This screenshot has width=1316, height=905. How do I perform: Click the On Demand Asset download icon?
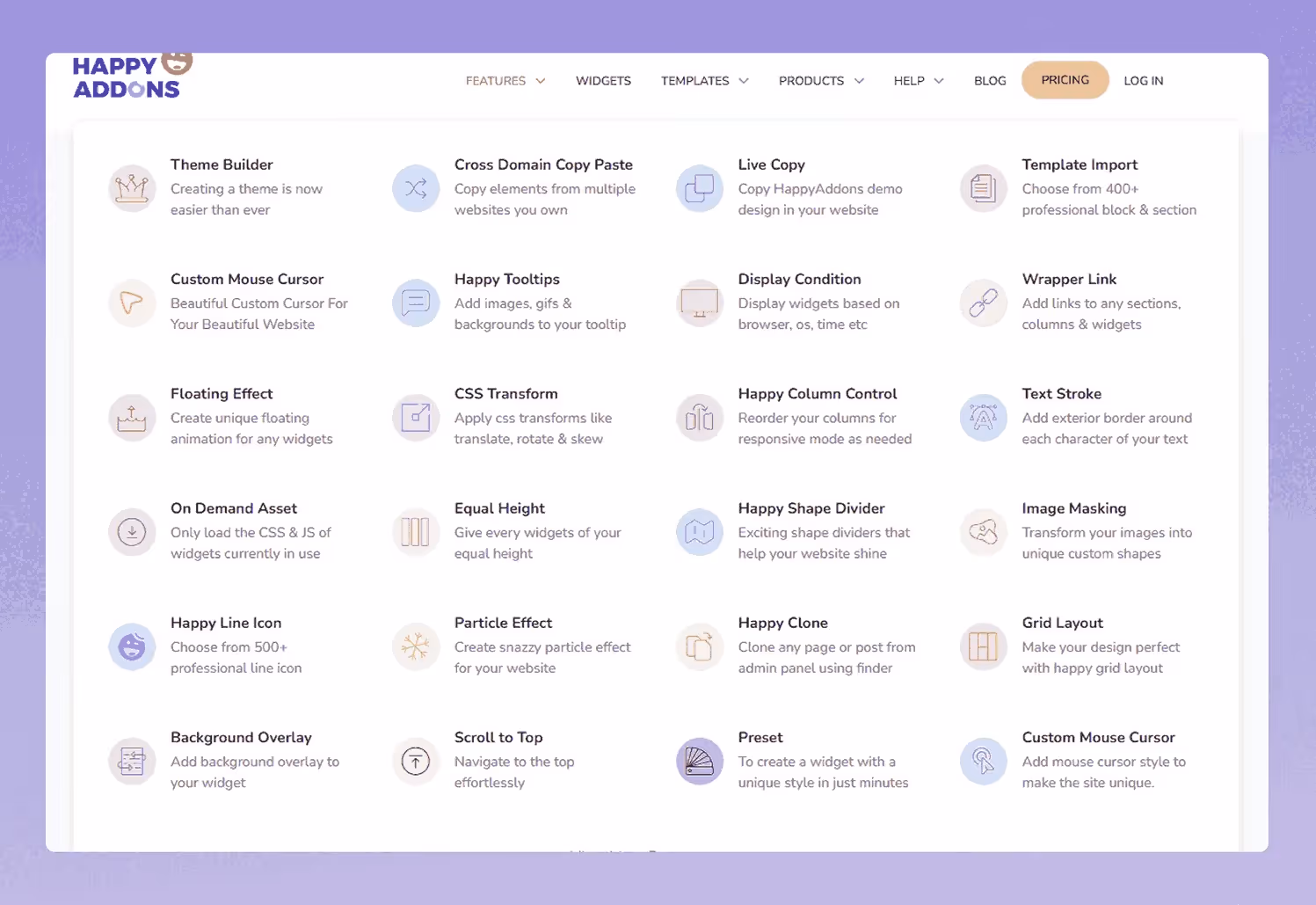[x=132, y=532]
